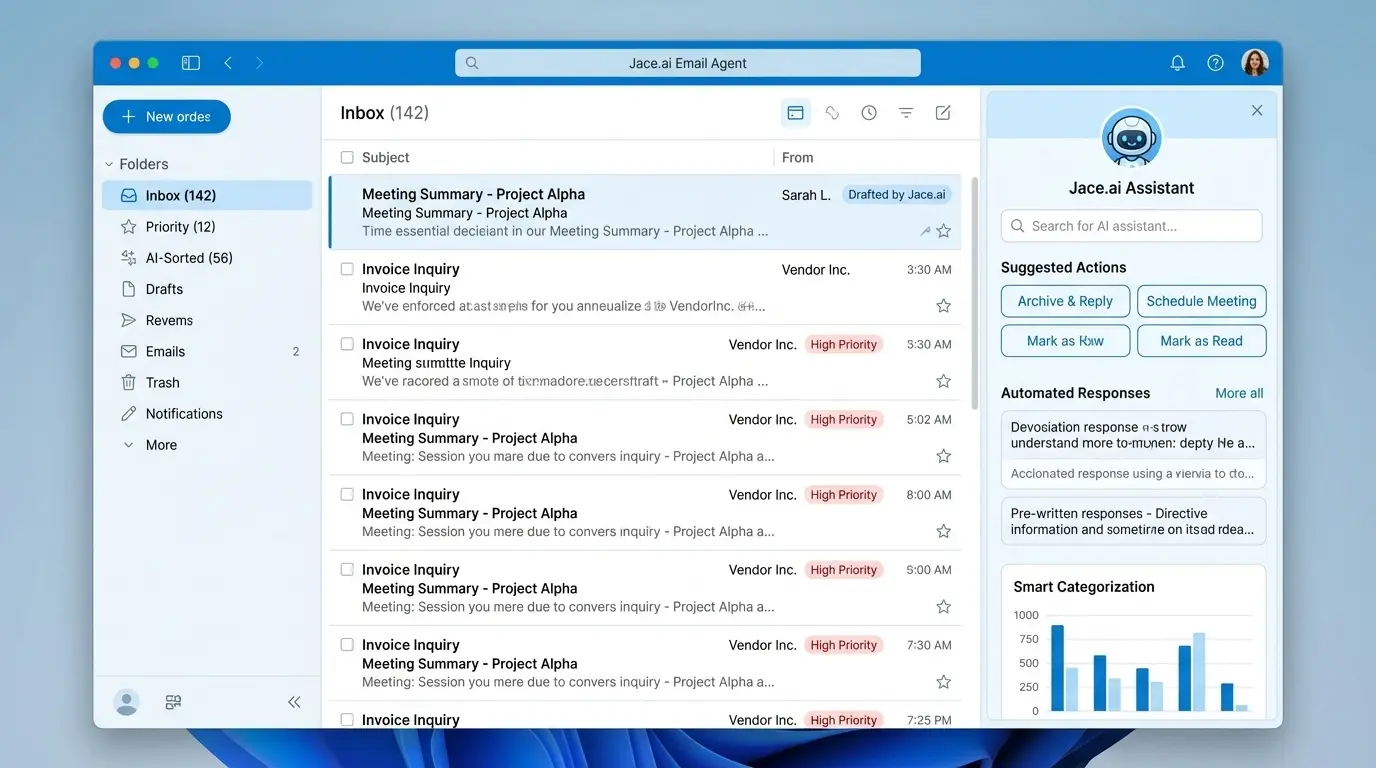
Task: Star the 3:30 AM email without High Priority
Action: (943, 306)
